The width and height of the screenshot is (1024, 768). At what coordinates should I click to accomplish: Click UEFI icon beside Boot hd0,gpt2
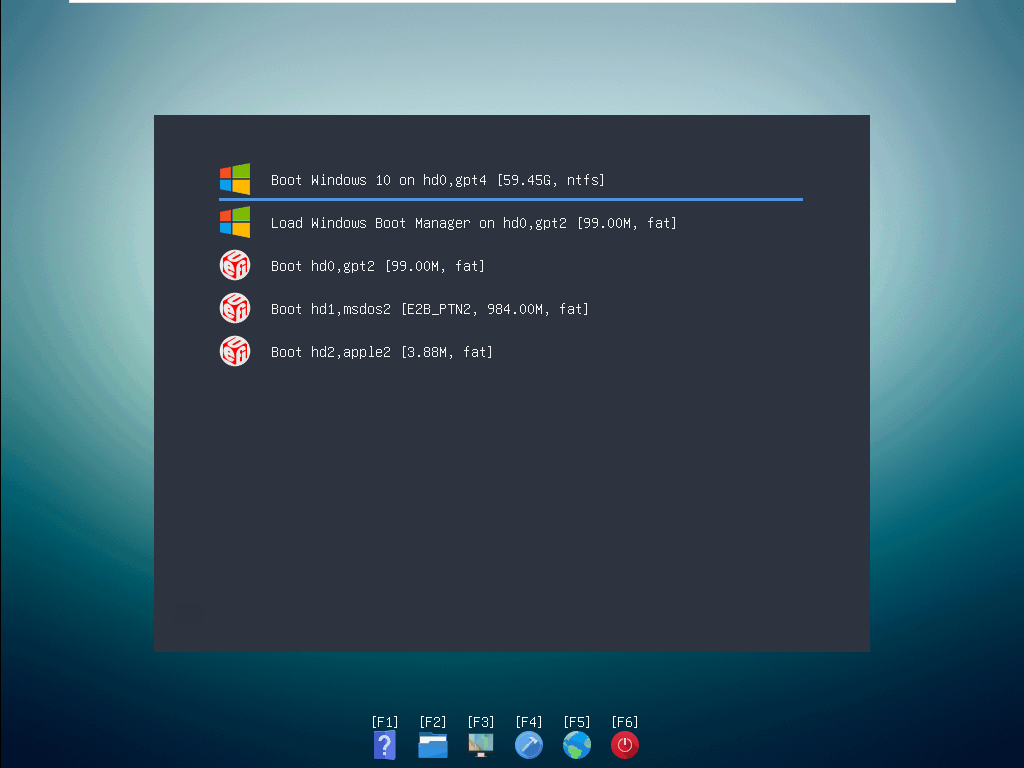point(235,265)
